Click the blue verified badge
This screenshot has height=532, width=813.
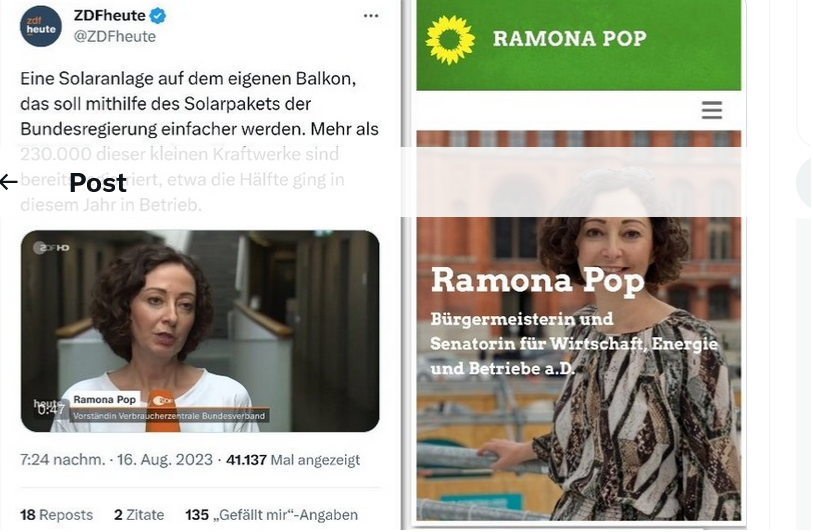158,16
